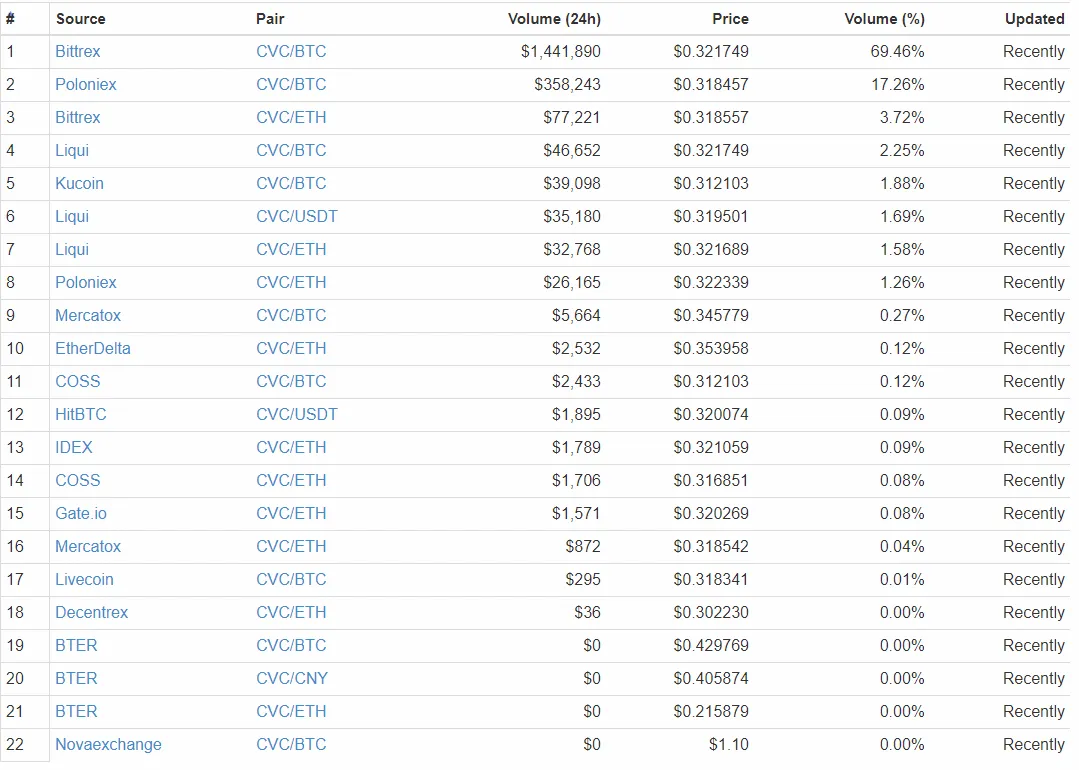Open the Mercatox link in row 16
This screenshot has height=770, width=1079.
tap(88, 547)
